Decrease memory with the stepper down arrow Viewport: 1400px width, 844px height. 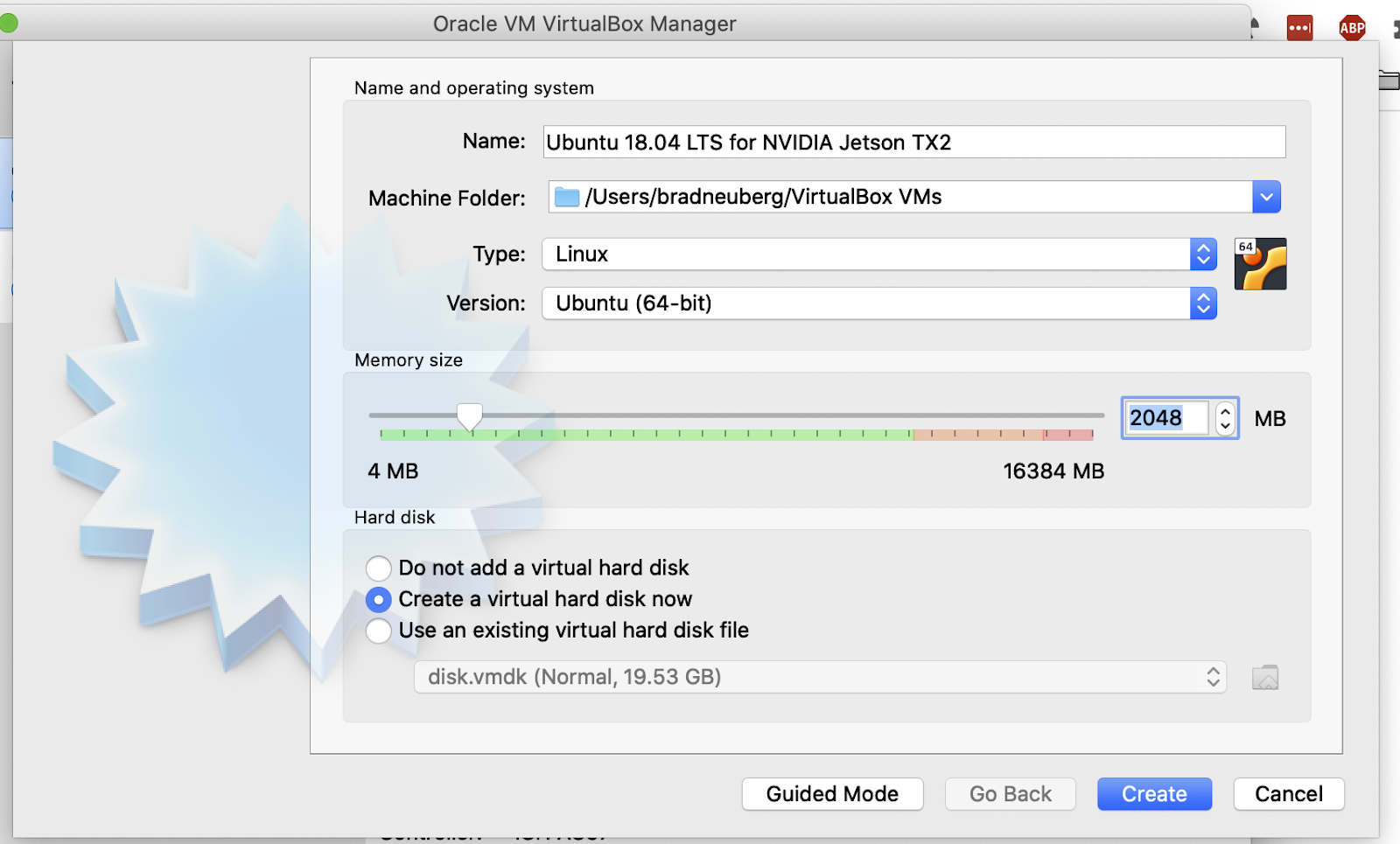tap(1226, 426)
